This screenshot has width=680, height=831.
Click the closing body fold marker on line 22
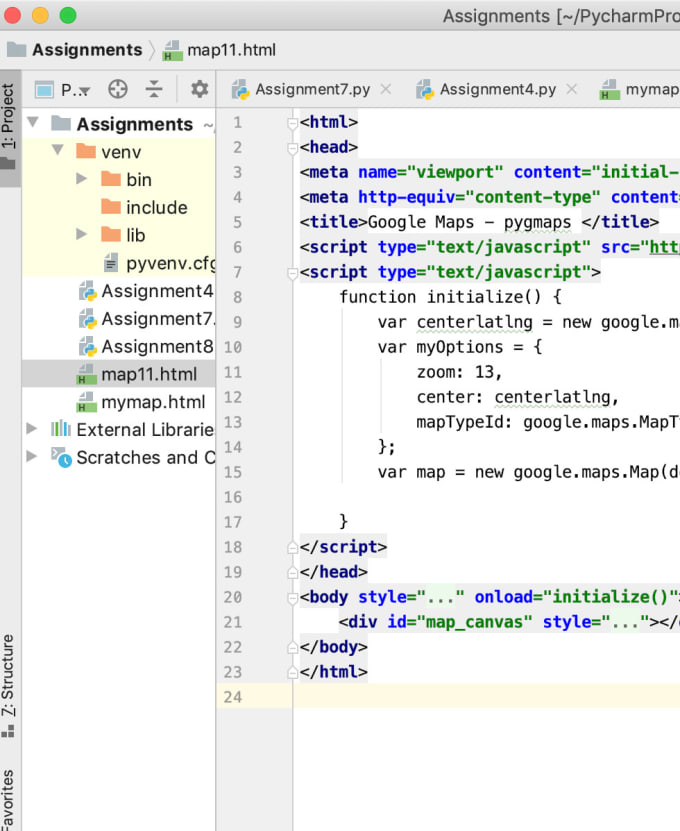tap(292, 648)
